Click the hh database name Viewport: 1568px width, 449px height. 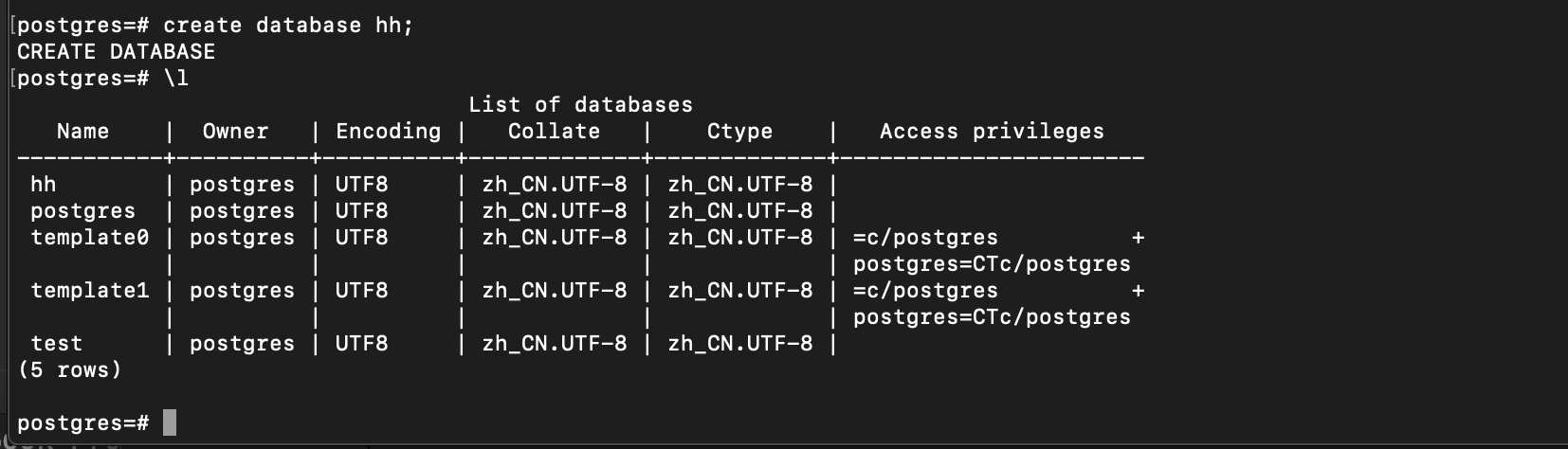tap(44, 185)
